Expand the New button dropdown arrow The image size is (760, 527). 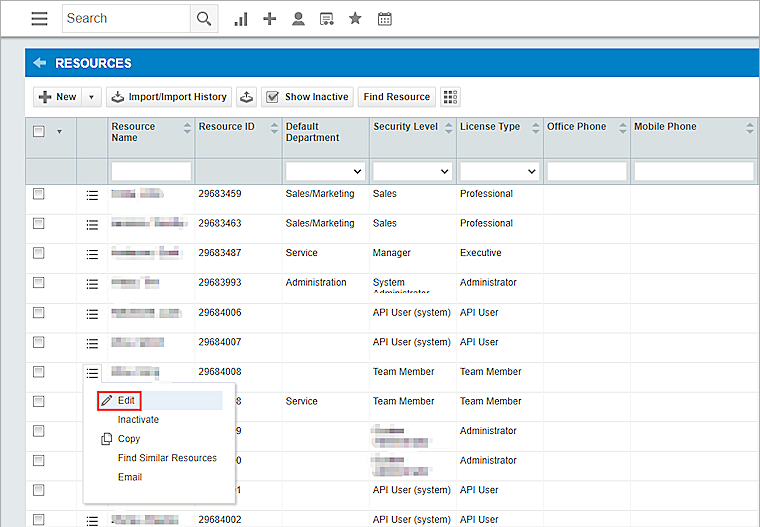click(x=91, y=97)
